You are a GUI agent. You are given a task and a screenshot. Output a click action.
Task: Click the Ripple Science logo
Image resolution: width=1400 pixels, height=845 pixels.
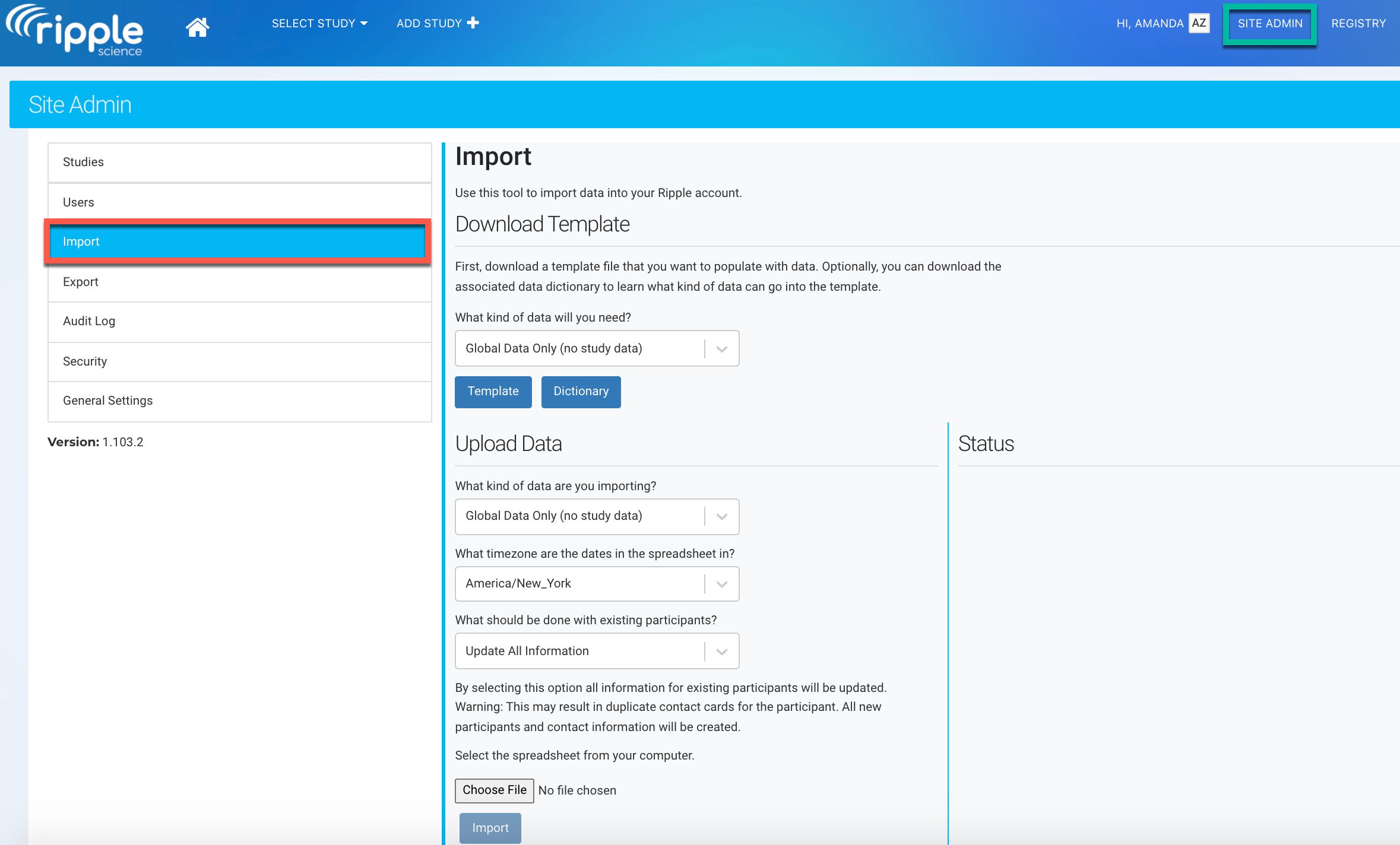click(x=75, y=31)
